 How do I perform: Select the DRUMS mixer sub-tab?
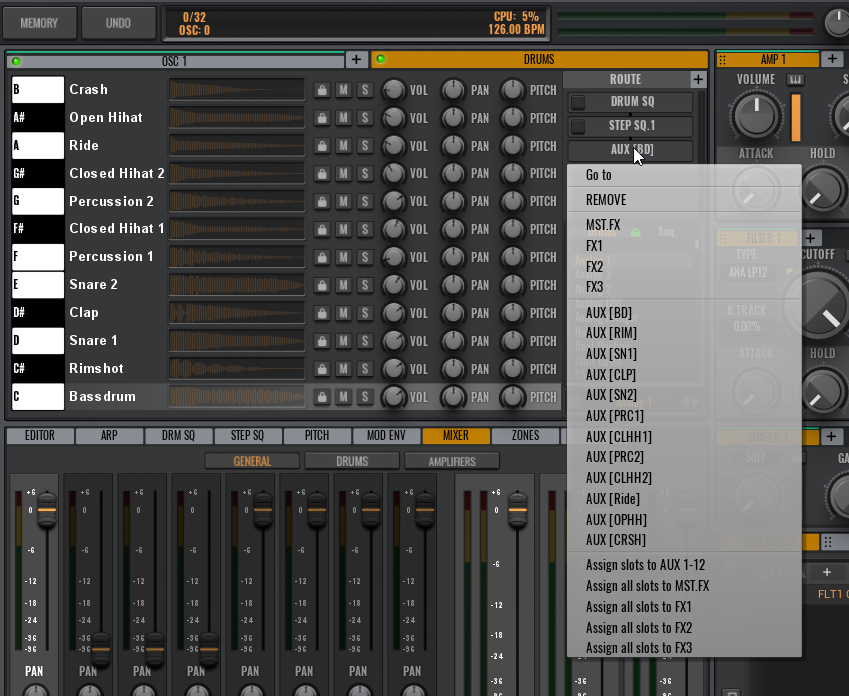(x=352, y=461)
